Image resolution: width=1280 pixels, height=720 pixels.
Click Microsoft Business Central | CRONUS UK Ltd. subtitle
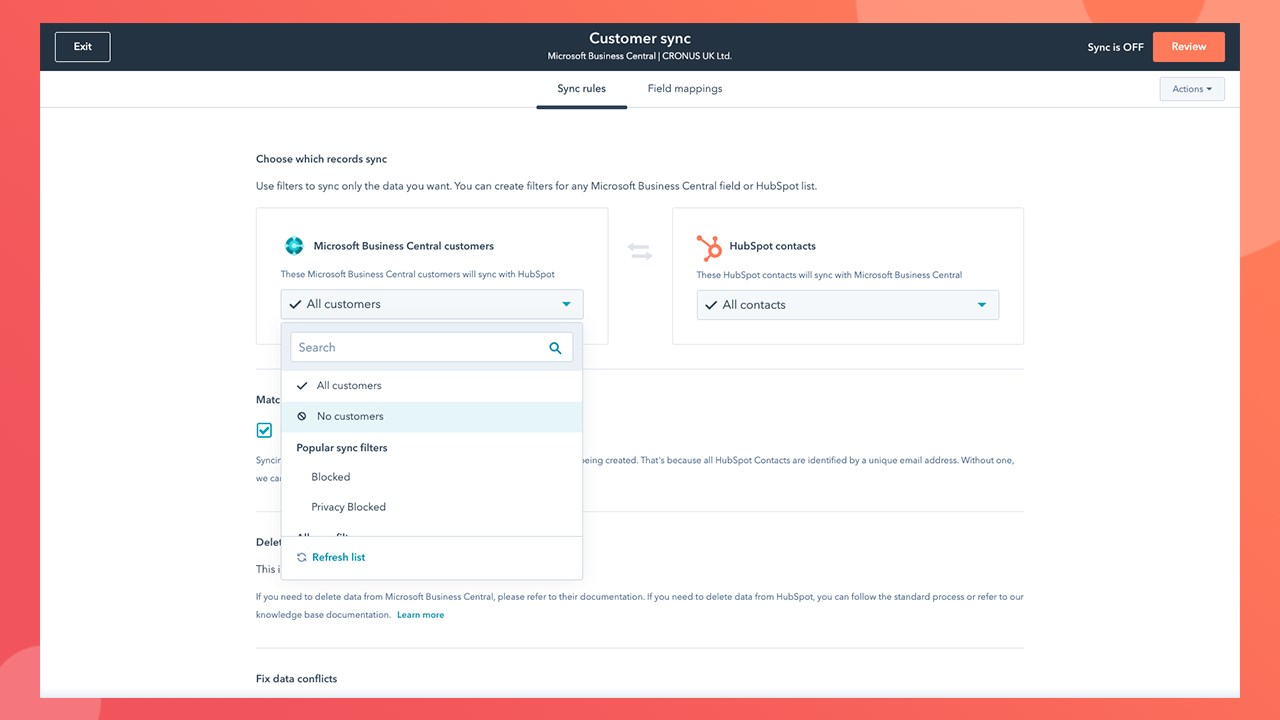[x=640, y=56]
